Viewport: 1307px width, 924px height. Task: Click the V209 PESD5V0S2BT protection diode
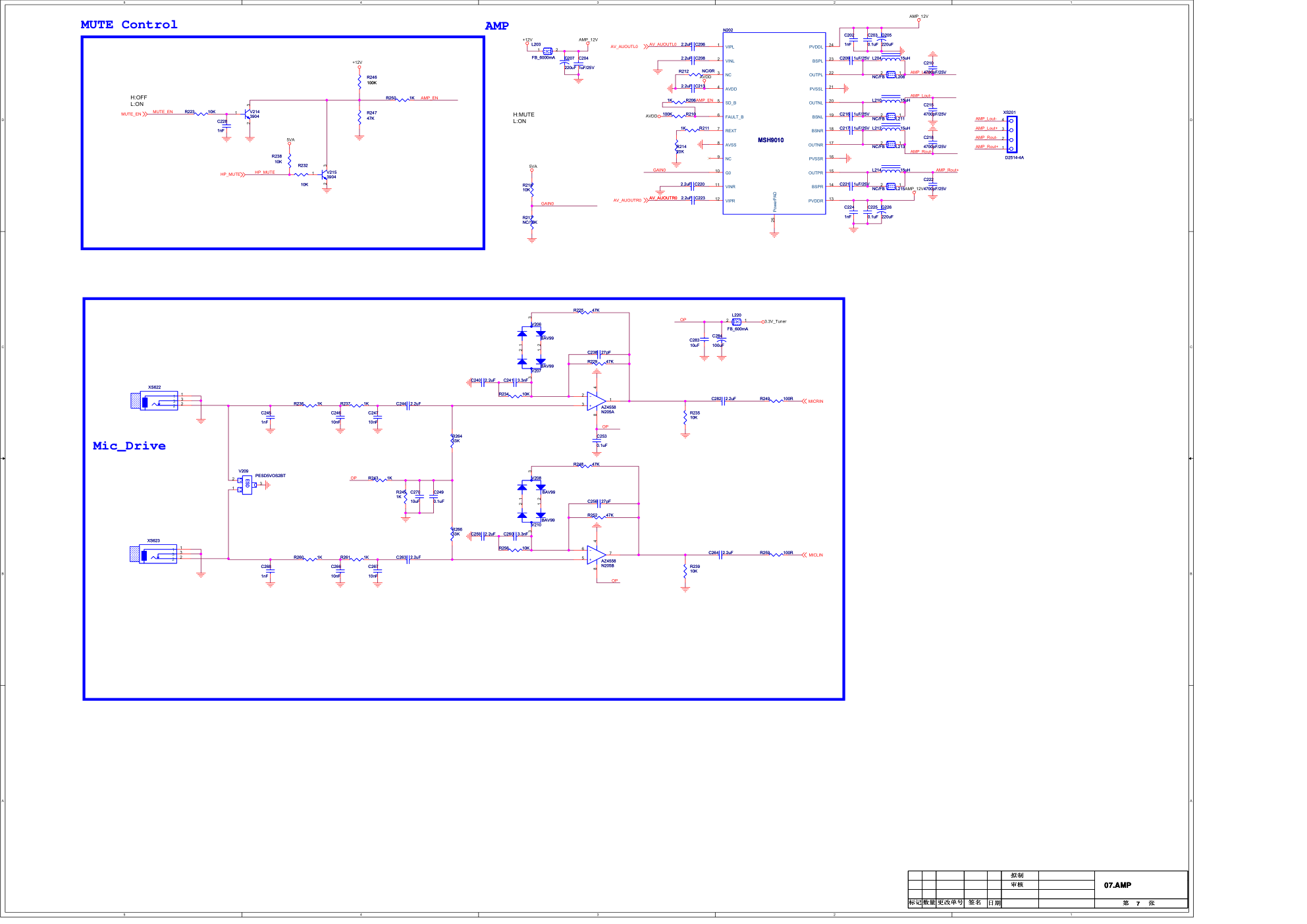(x=246, y=485)
